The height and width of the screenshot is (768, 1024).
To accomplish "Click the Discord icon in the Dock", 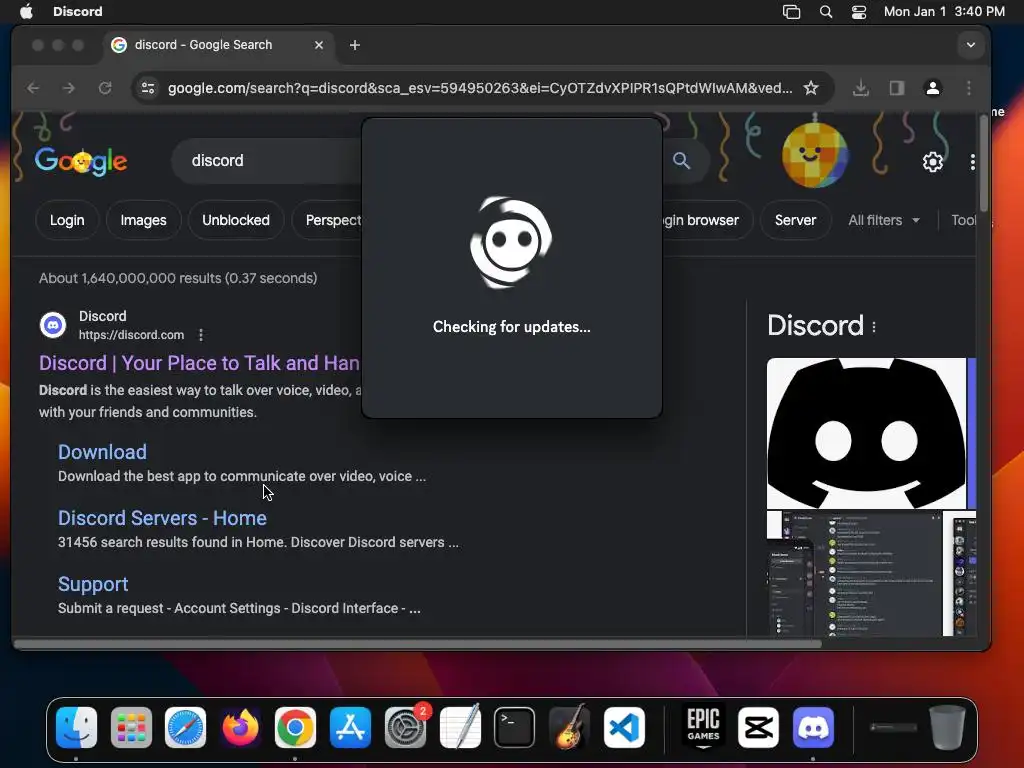I will [x=813, y=727].
